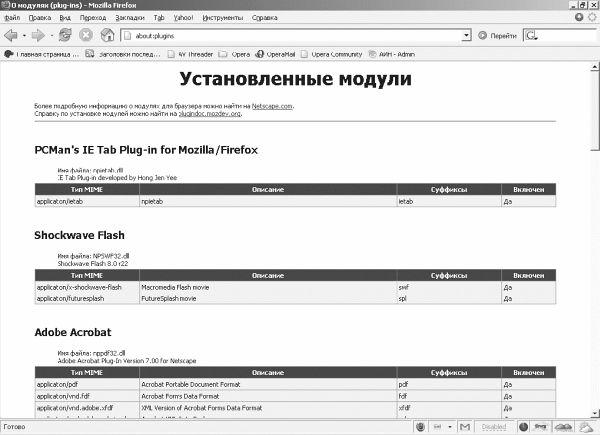Expand the address bar URL dropdown

[466, 36]
